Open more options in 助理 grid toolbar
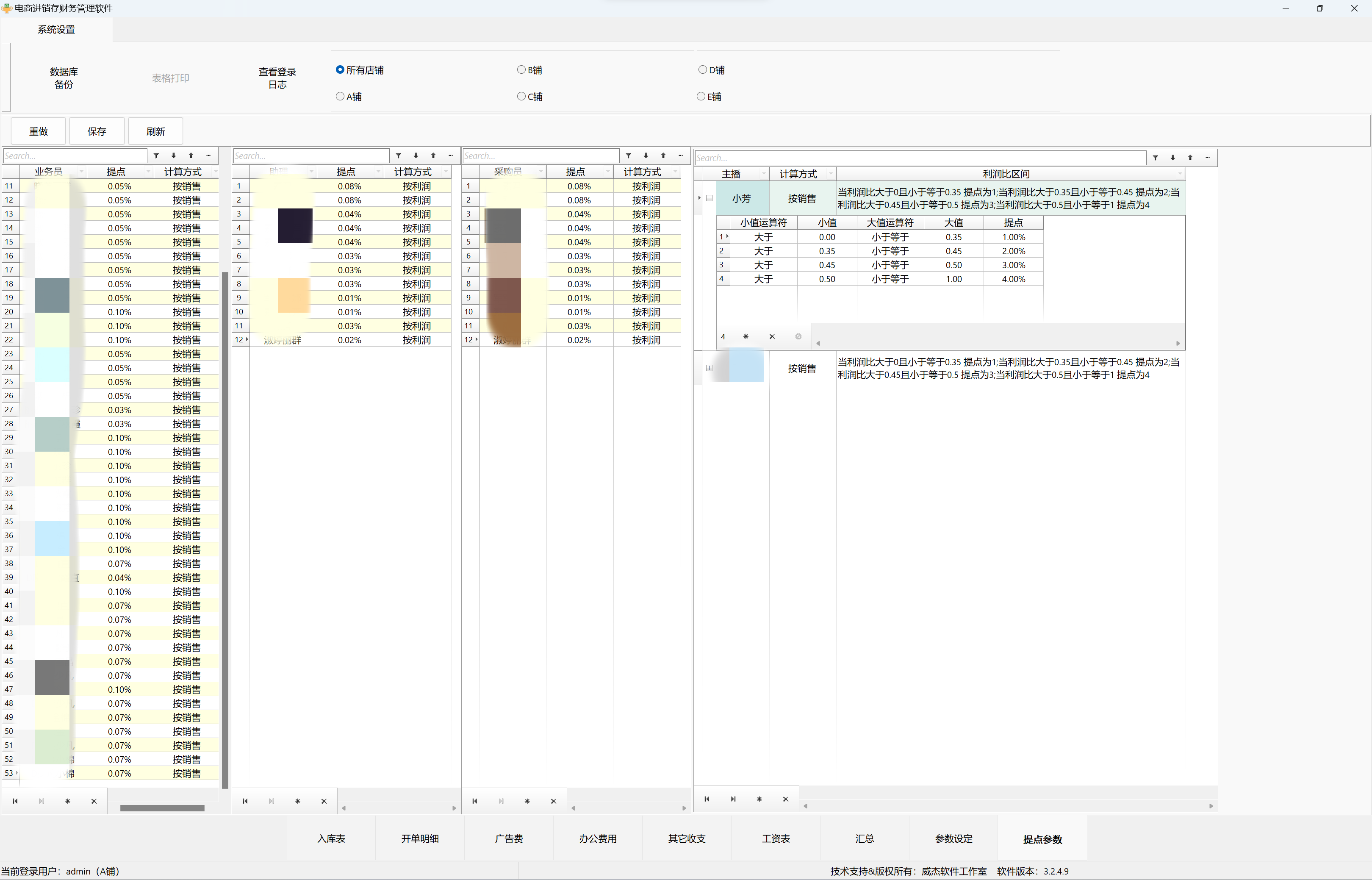Viewport: 1372px width, 880px height. [x=451, y=155]
